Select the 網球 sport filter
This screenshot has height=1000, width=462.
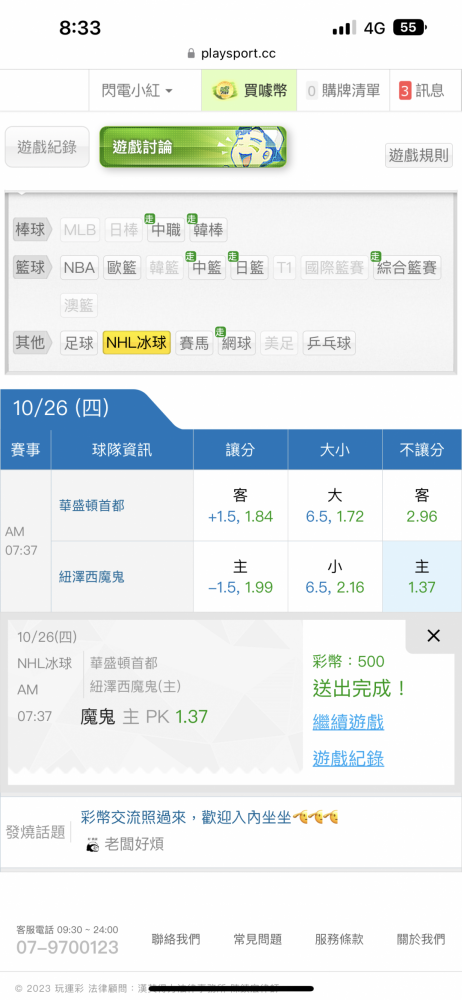pos(237,344)
